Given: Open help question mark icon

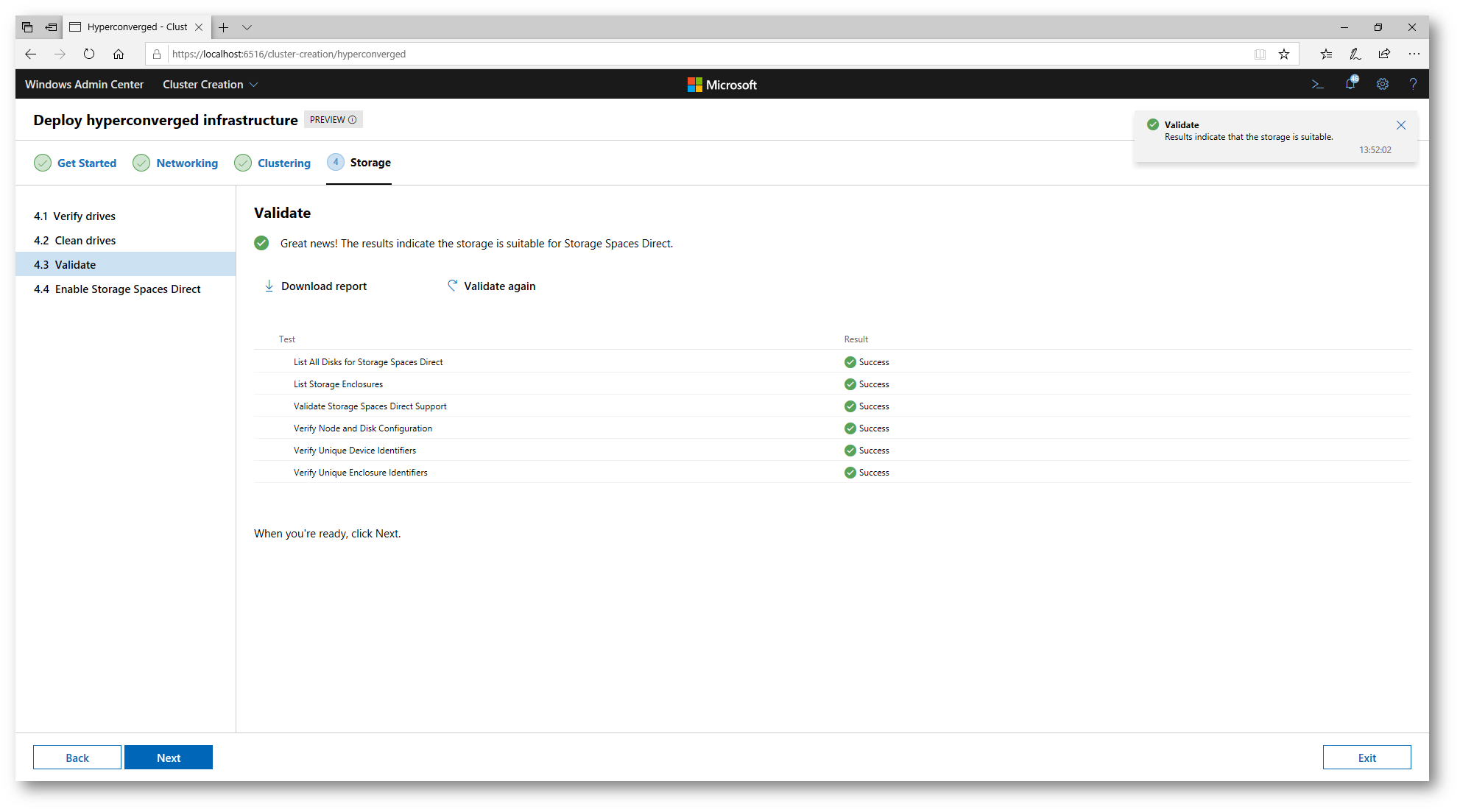Looking at the screenshot, I should 1413,85.
